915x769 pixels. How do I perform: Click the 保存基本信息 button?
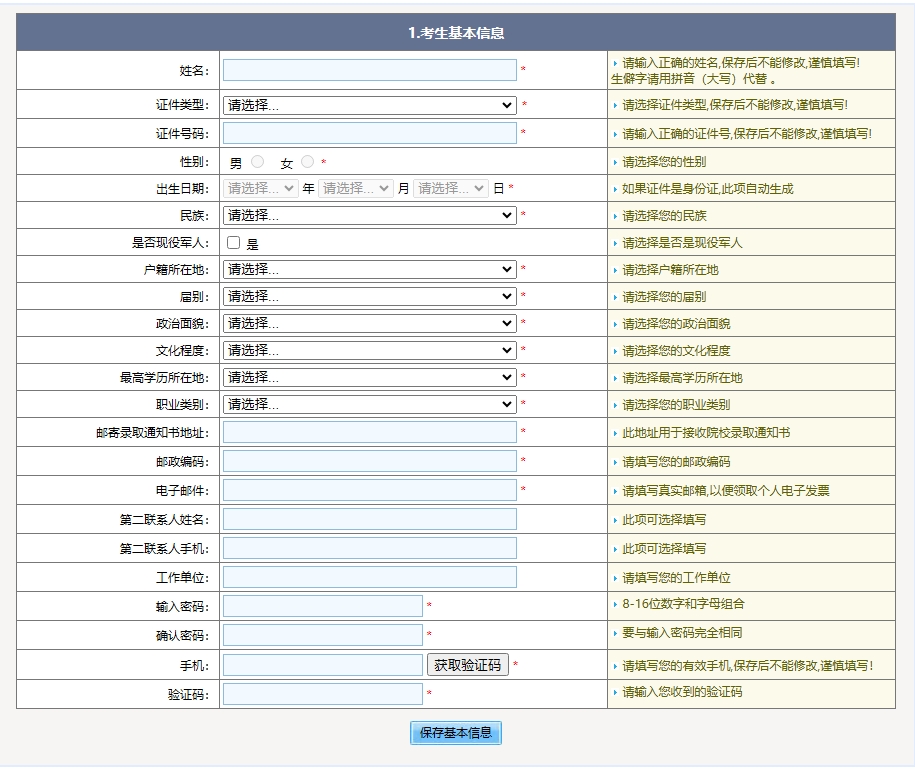[x=454, y=732]
